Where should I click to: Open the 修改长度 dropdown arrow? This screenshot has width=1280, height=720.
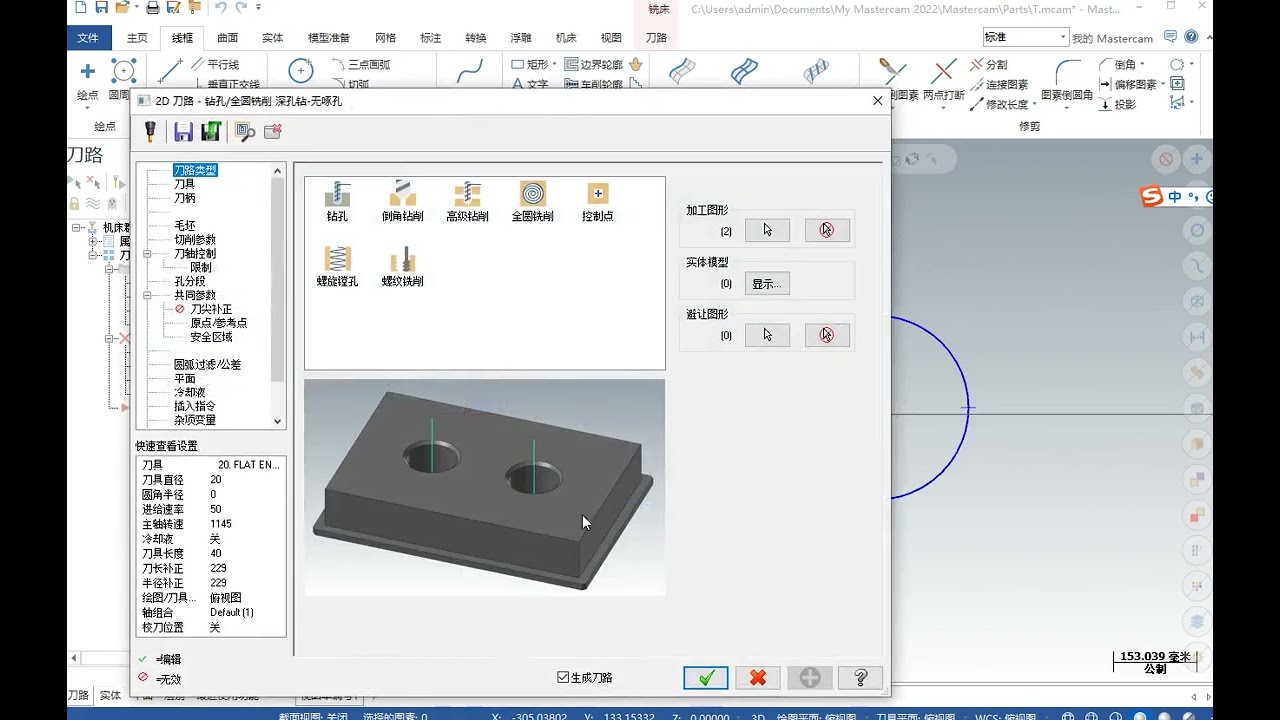(x=1034, y=104)
